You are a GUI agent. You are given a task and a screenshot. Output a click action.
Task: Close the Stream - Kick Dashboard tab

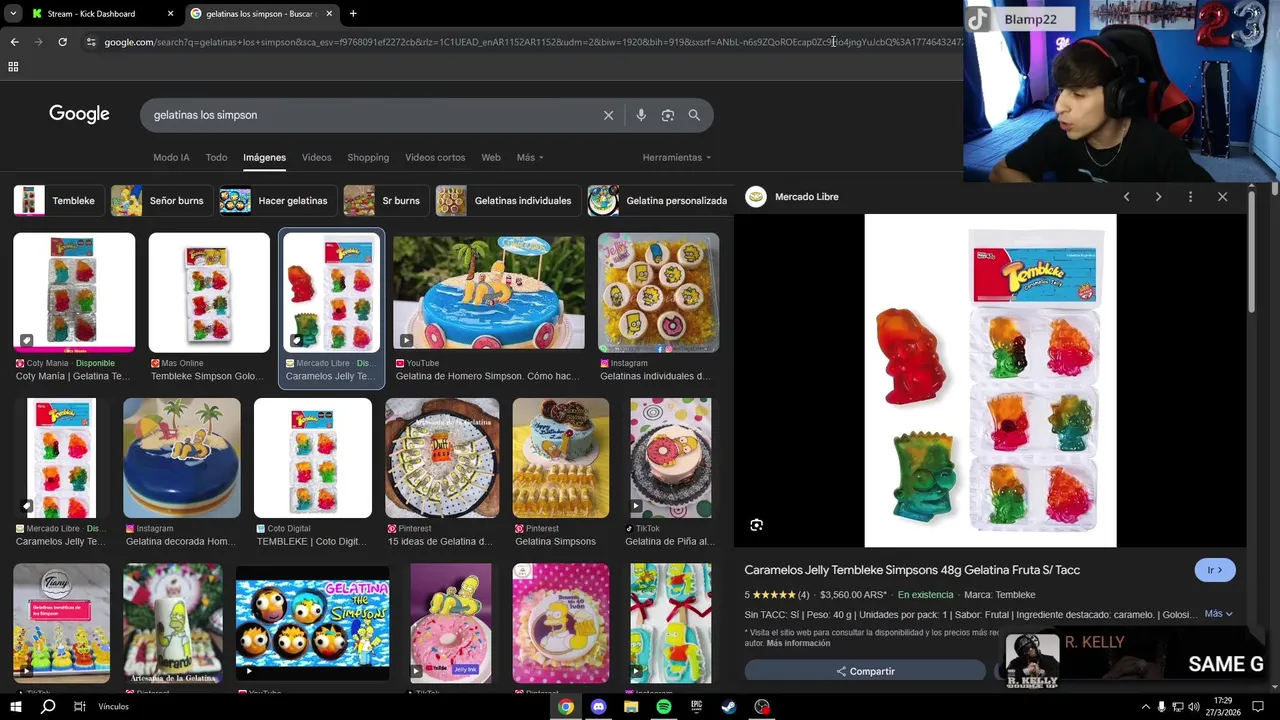pyautogui.click(x=170, y=14)
